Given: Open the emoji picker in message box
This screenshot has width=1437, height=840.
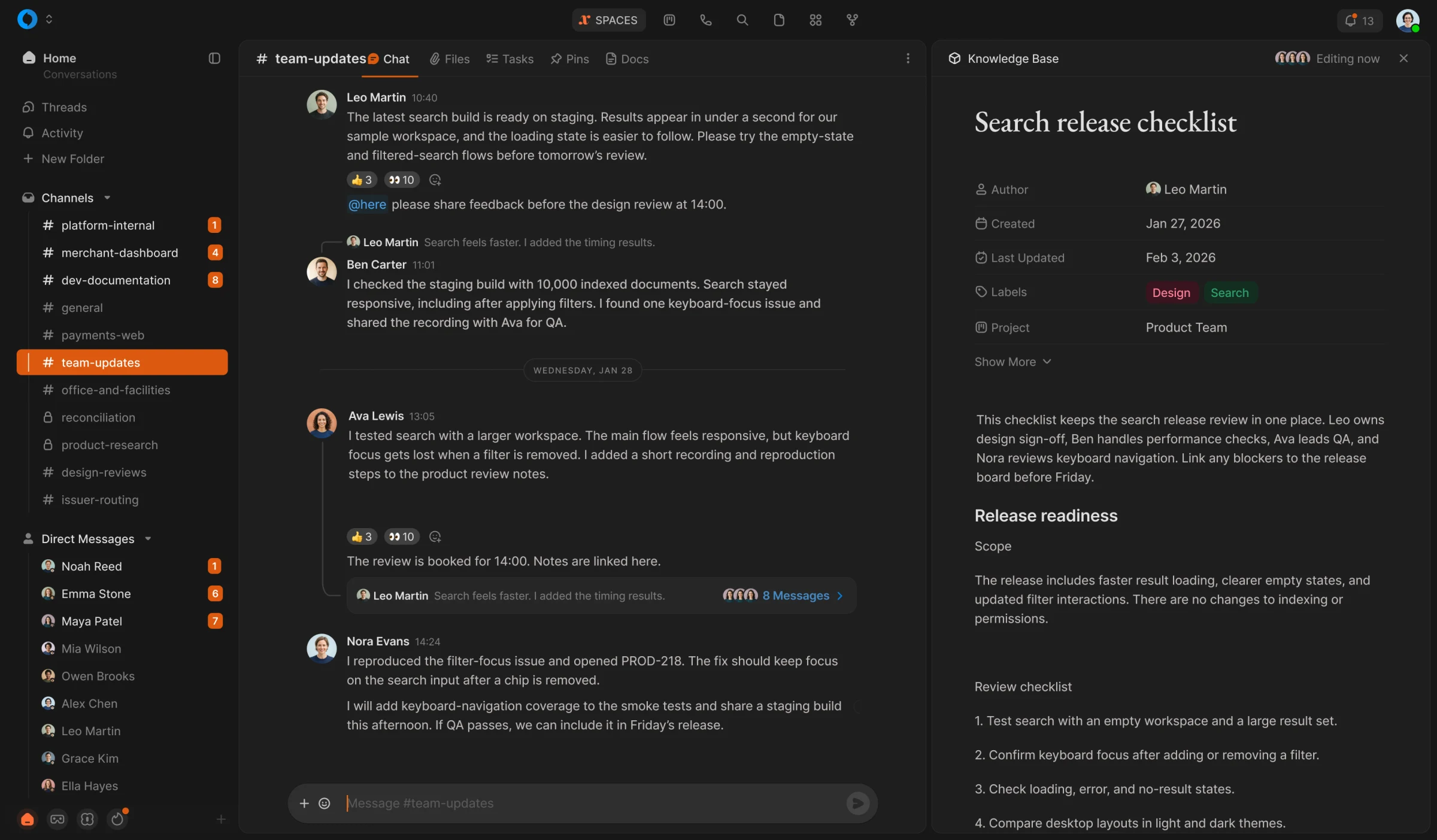Looking at the screenshot, I should [324, 803].
